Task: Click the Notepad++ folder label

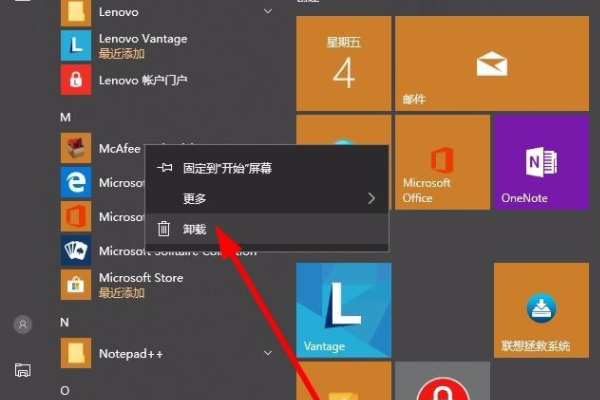Action: tap(131, 353)
